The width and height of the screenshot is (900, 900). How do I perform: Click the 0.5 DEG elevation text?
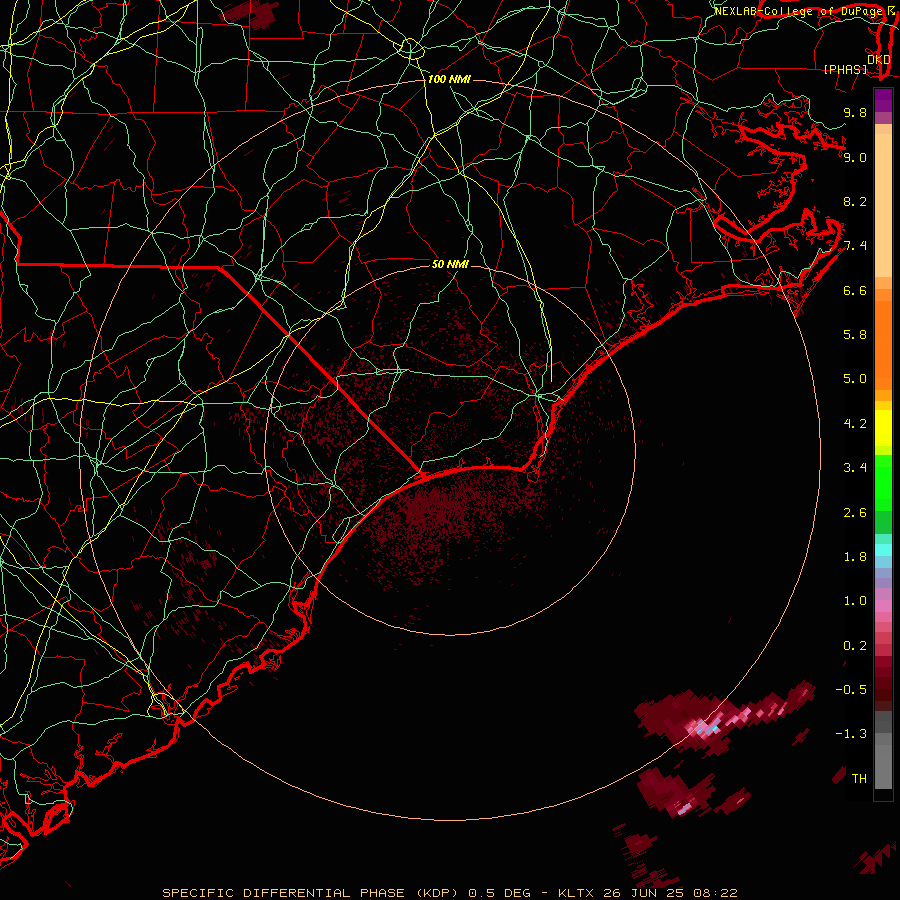501,893
